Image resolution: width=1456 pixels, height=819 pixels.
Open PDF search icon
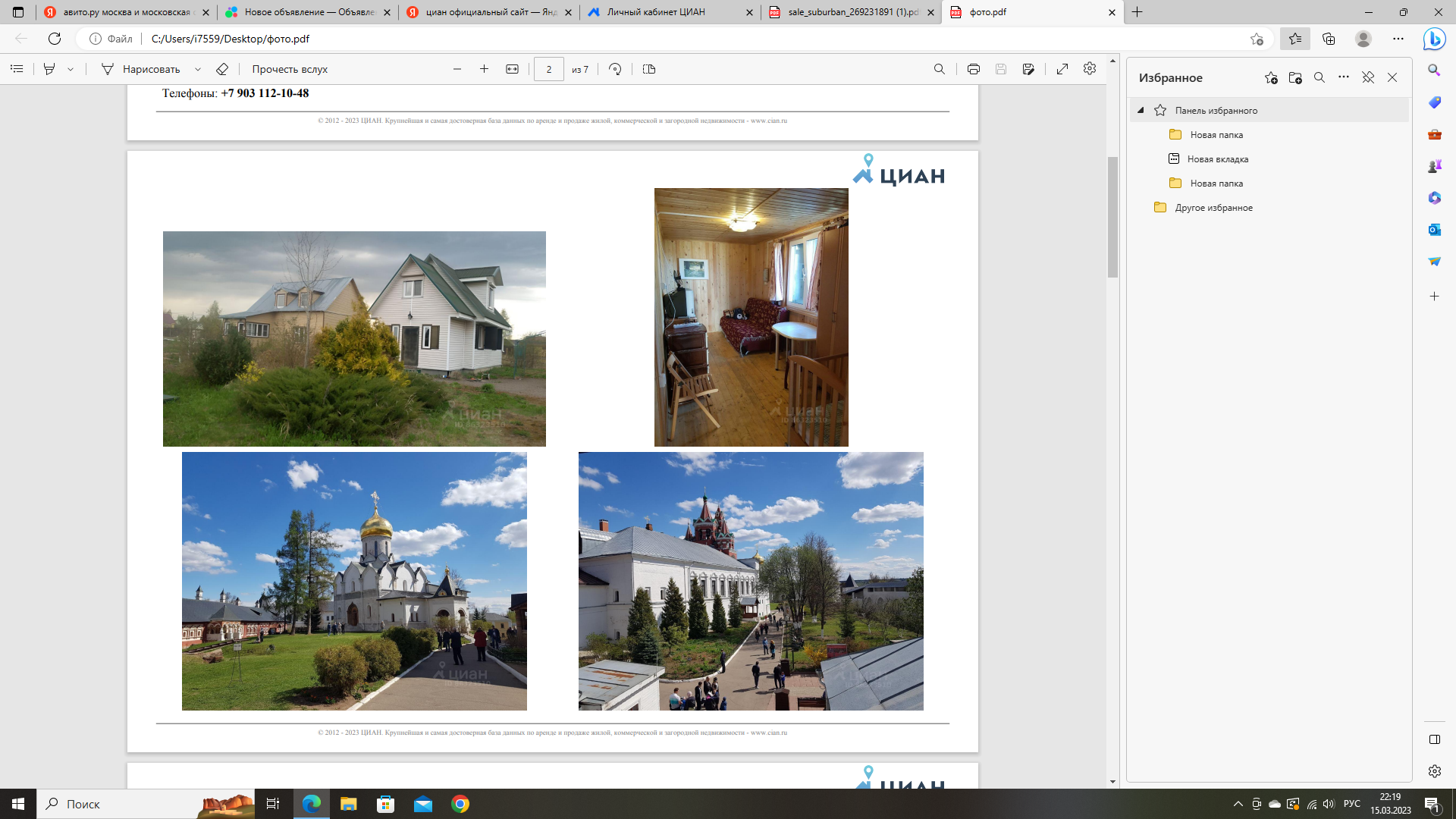tap(939, 69)
